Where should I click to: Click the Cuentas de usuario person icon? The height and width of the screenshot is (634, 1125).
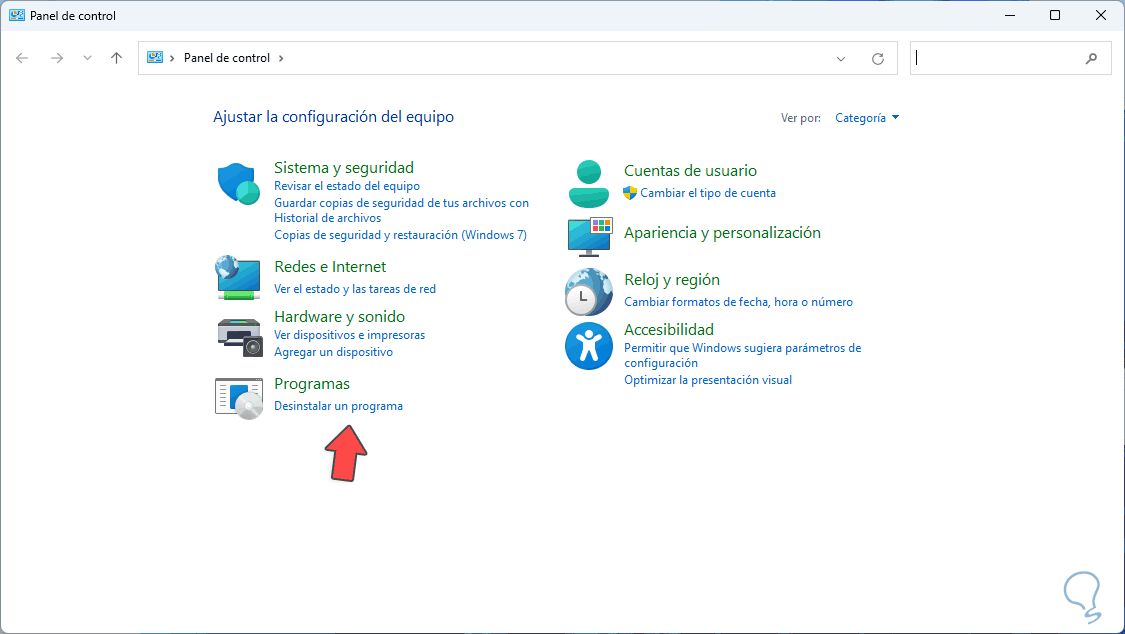[x=588, y=184]
